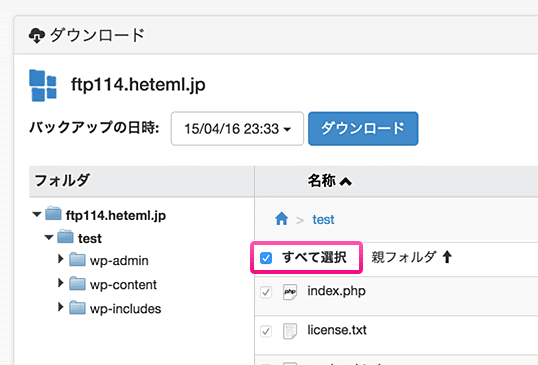Click the blue folders icon beside ftp114.heteml.jp
Image resolution: width=538 pixels, height=365 pixels.
[43, 85]
